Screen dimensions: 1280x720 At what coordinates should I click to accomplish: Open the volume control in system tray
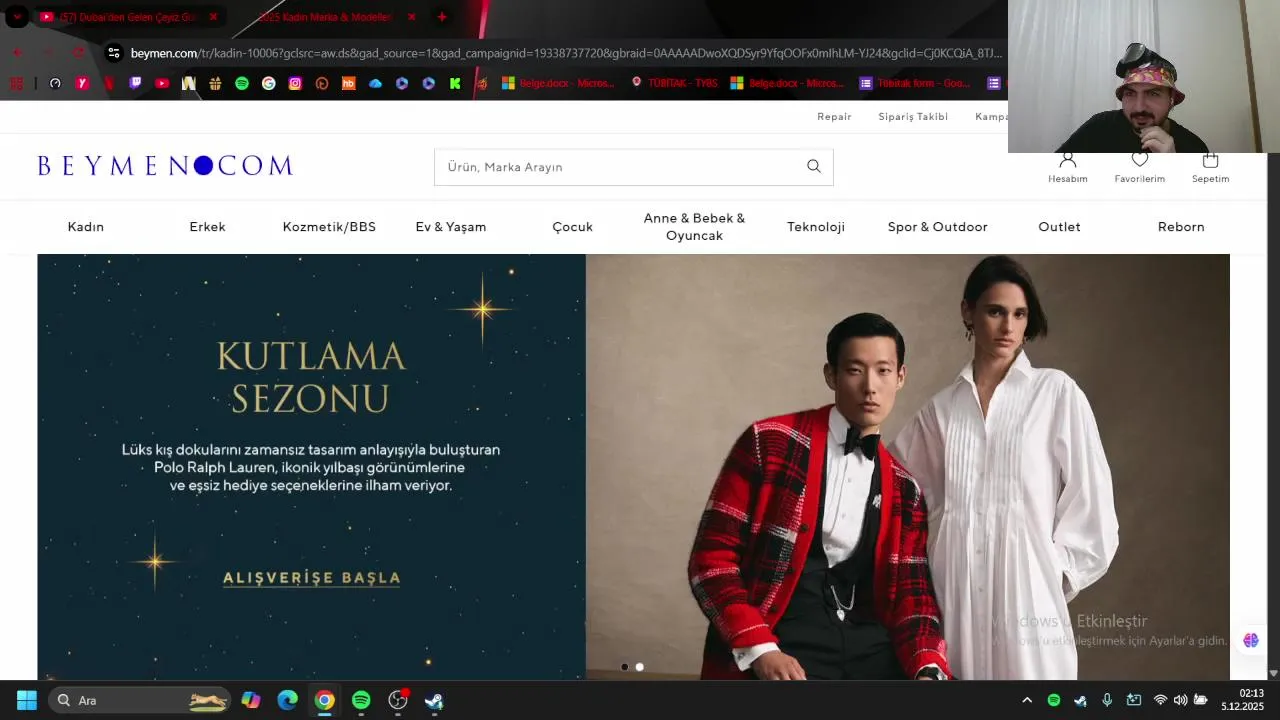point(1180,700)
